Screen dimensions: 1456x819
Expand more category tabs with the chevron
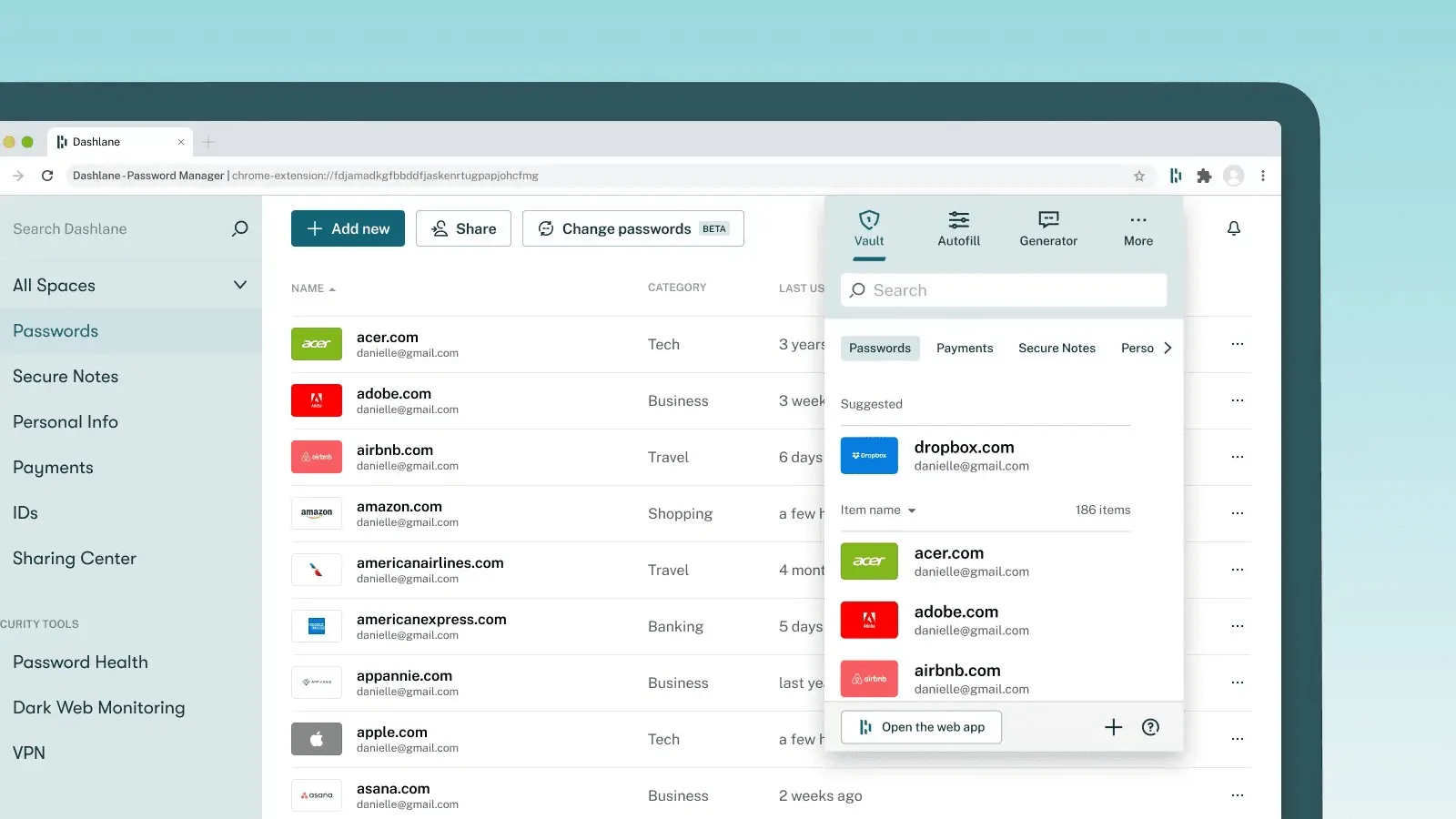coord(1168,347)
